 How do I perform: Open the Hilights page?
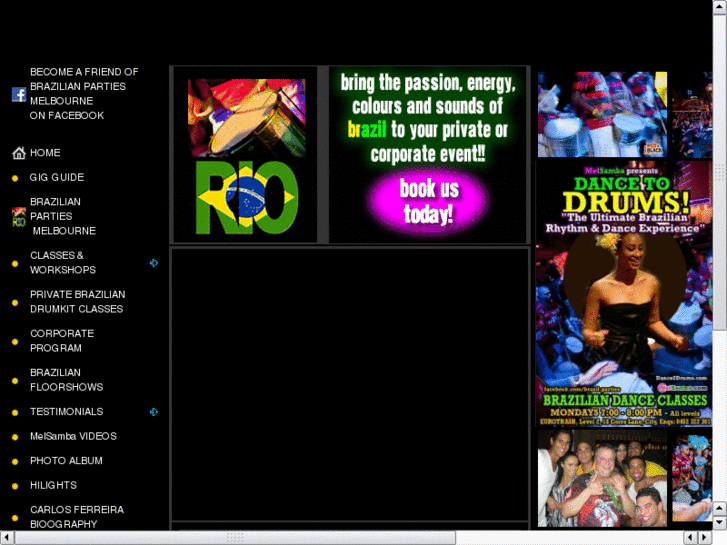53,485
